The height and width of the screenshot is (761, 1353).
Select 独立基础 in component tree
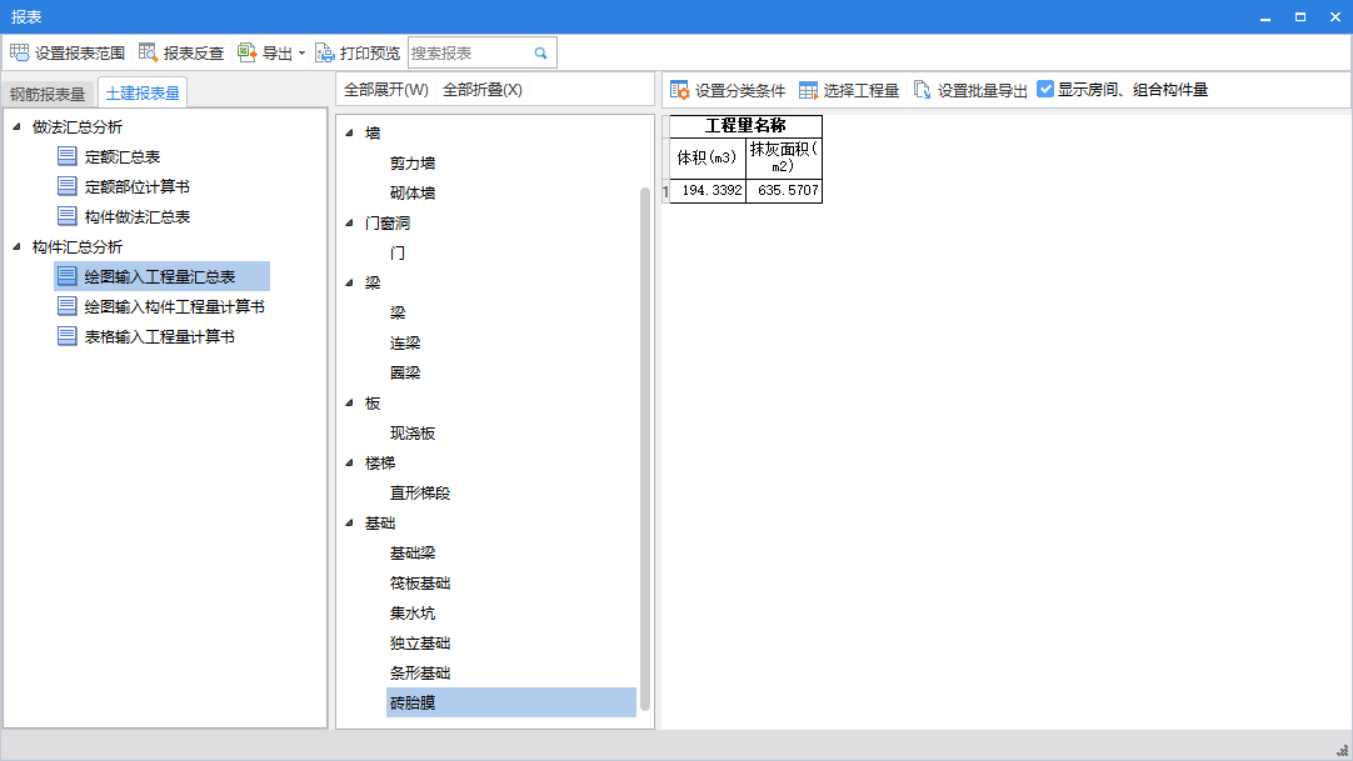[420, 643]
